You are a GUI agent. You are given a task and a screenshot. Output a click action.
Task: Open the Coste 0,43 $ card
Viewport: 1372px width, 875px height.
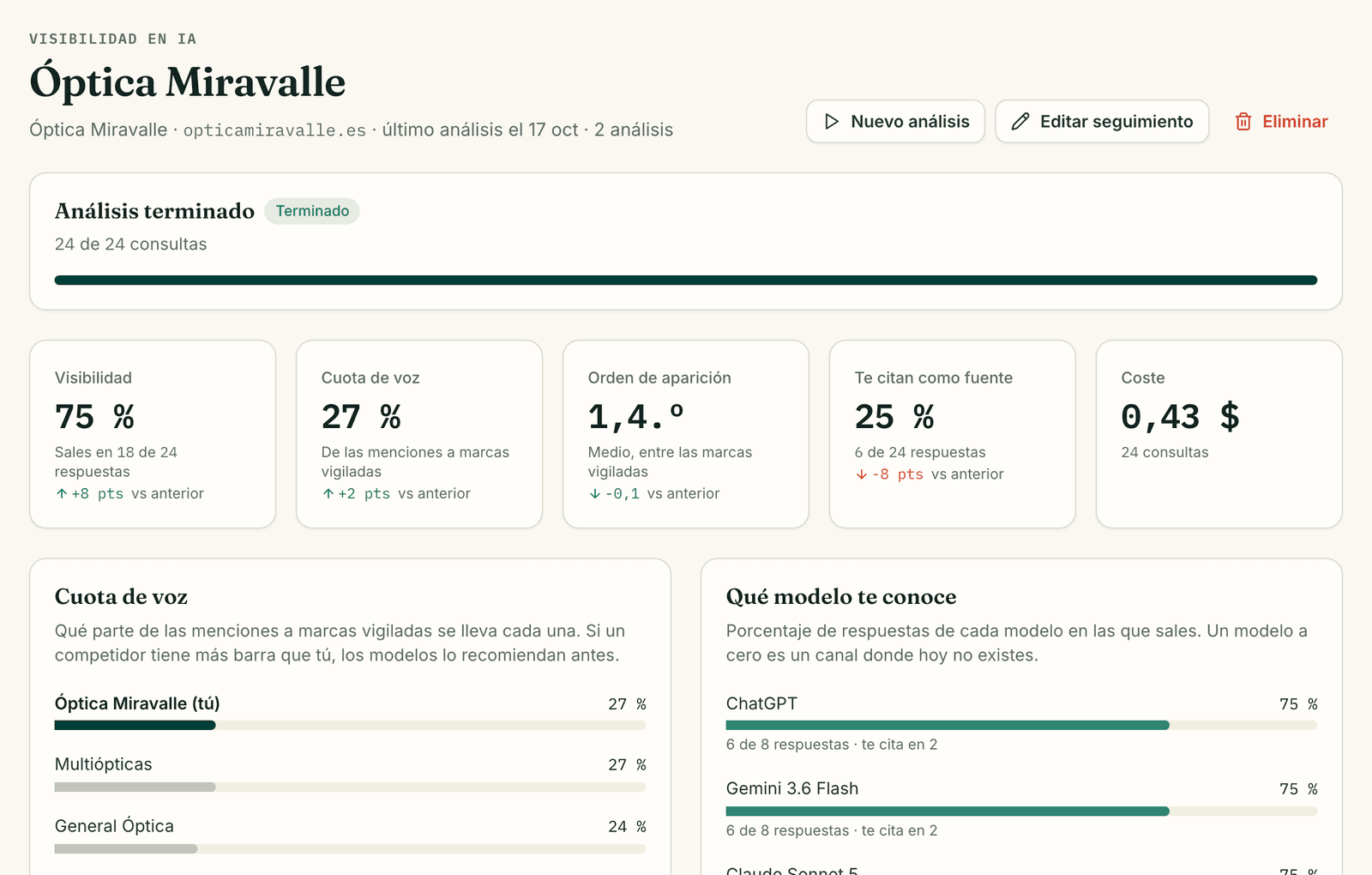click(1219, 434)
